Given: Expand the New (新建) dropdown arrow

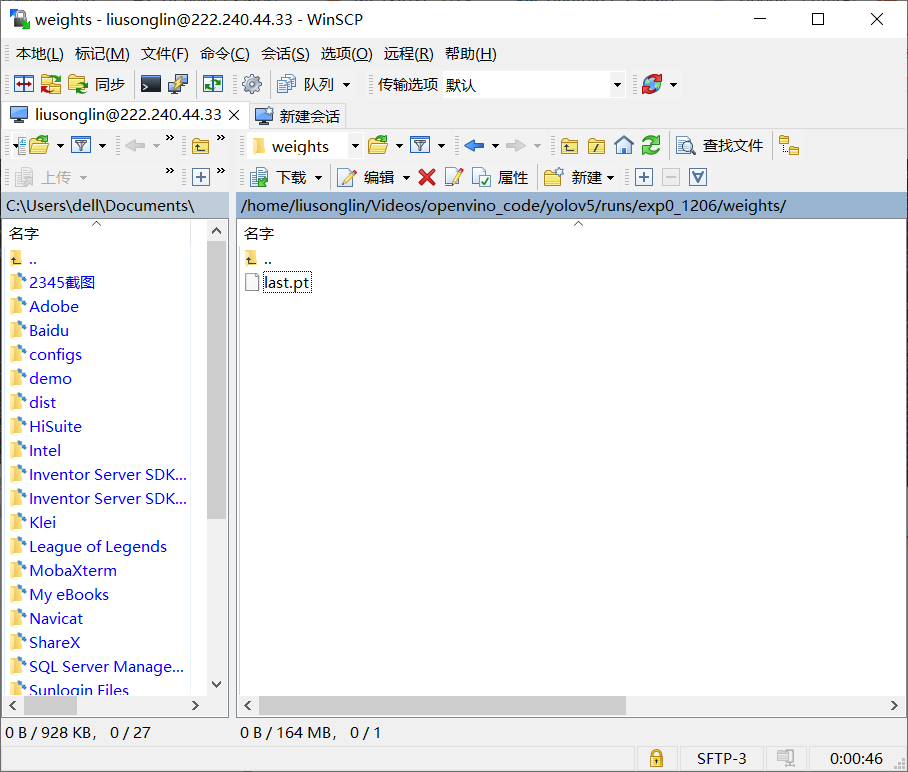Looking at the screenshot, I should coord(610,177).
